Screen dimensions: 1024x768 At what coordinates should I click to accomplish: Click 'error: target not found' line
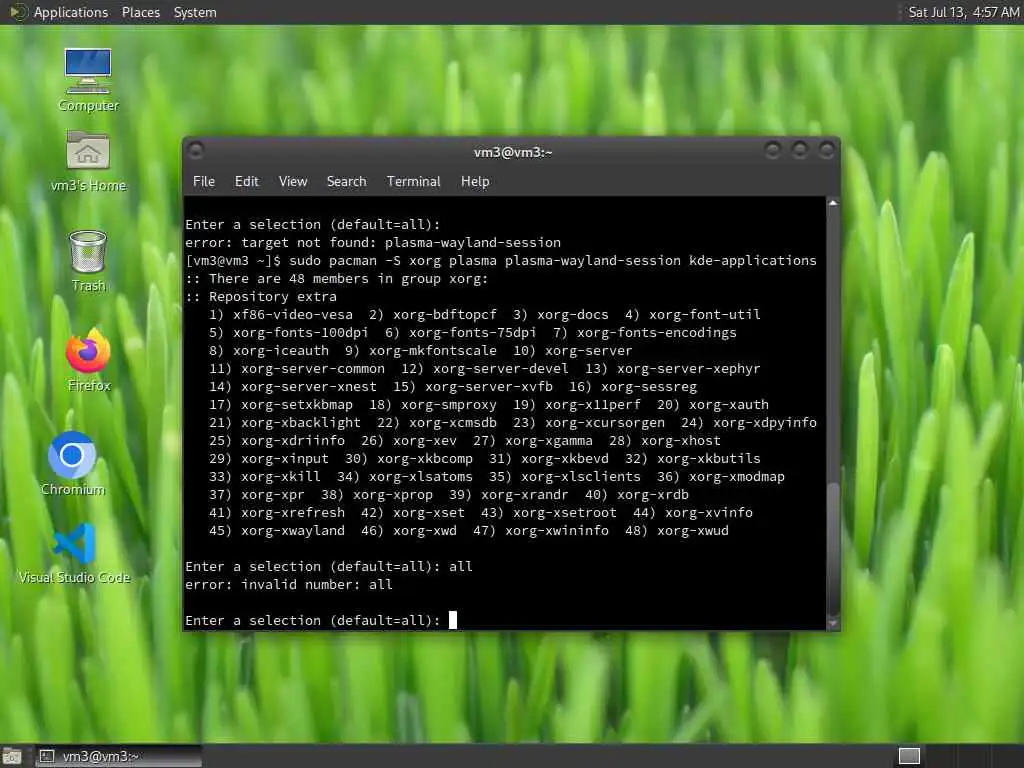tap(373, 243)
